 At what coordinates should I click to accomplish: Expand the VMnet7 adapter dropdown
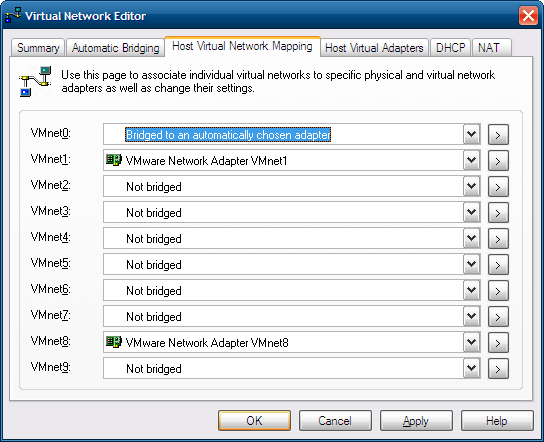(471, 316)
